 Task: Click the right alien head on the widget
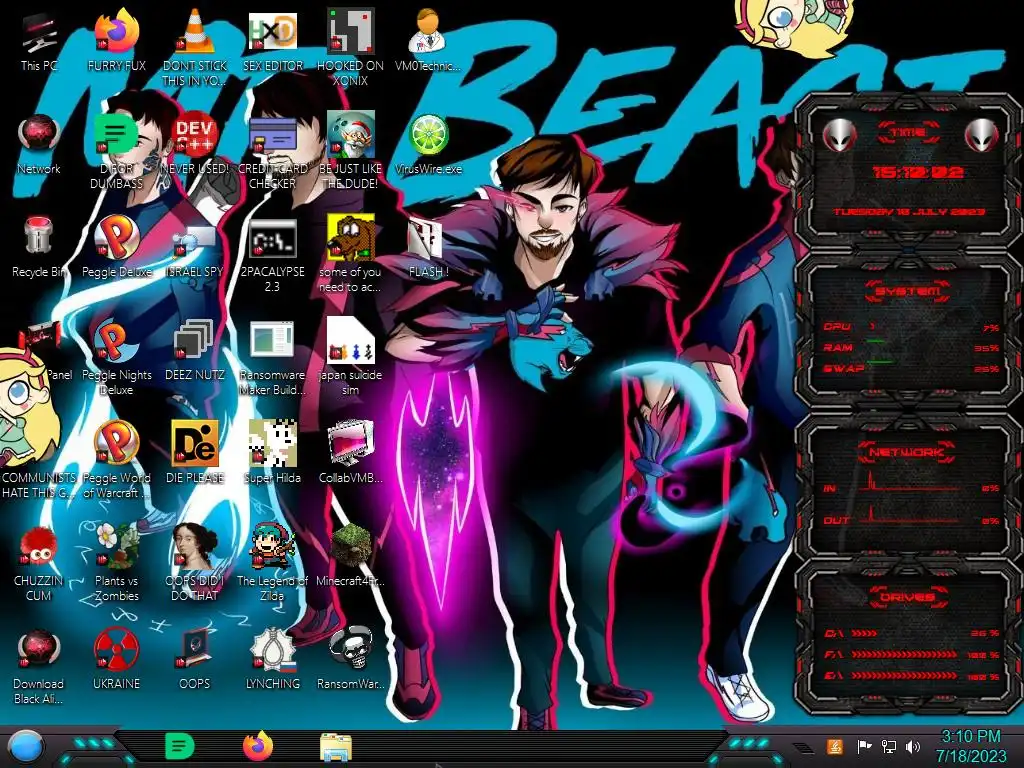coord(982,136)
